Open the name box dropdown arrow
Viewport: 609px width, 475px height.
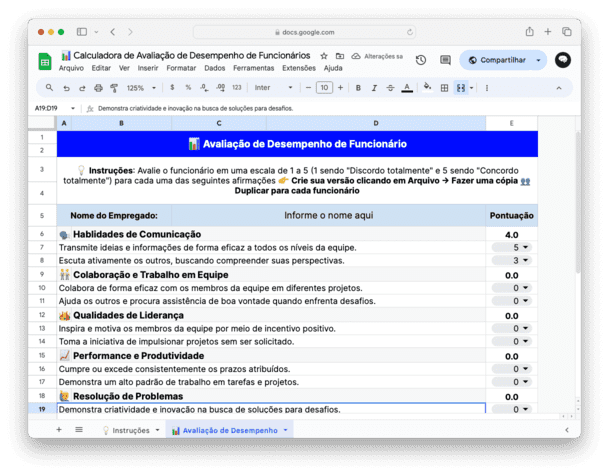point(73,108)
